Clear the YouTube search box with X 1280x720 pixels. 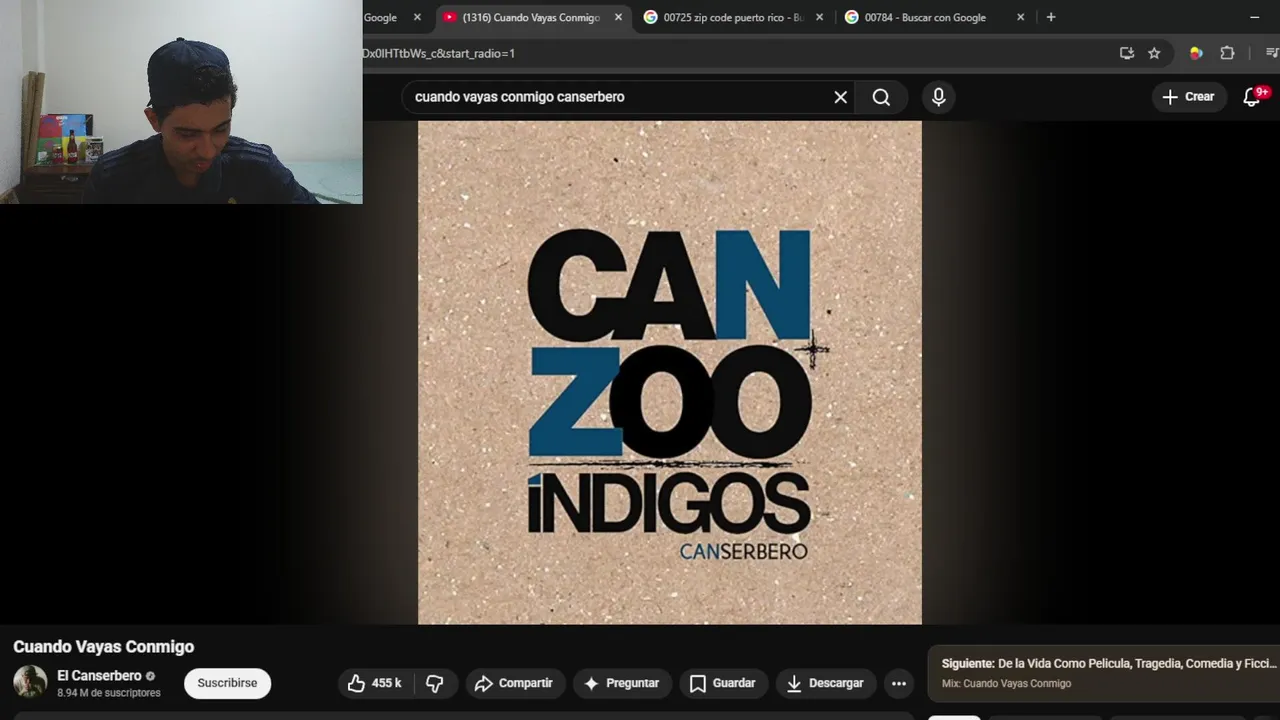point(840,97)
